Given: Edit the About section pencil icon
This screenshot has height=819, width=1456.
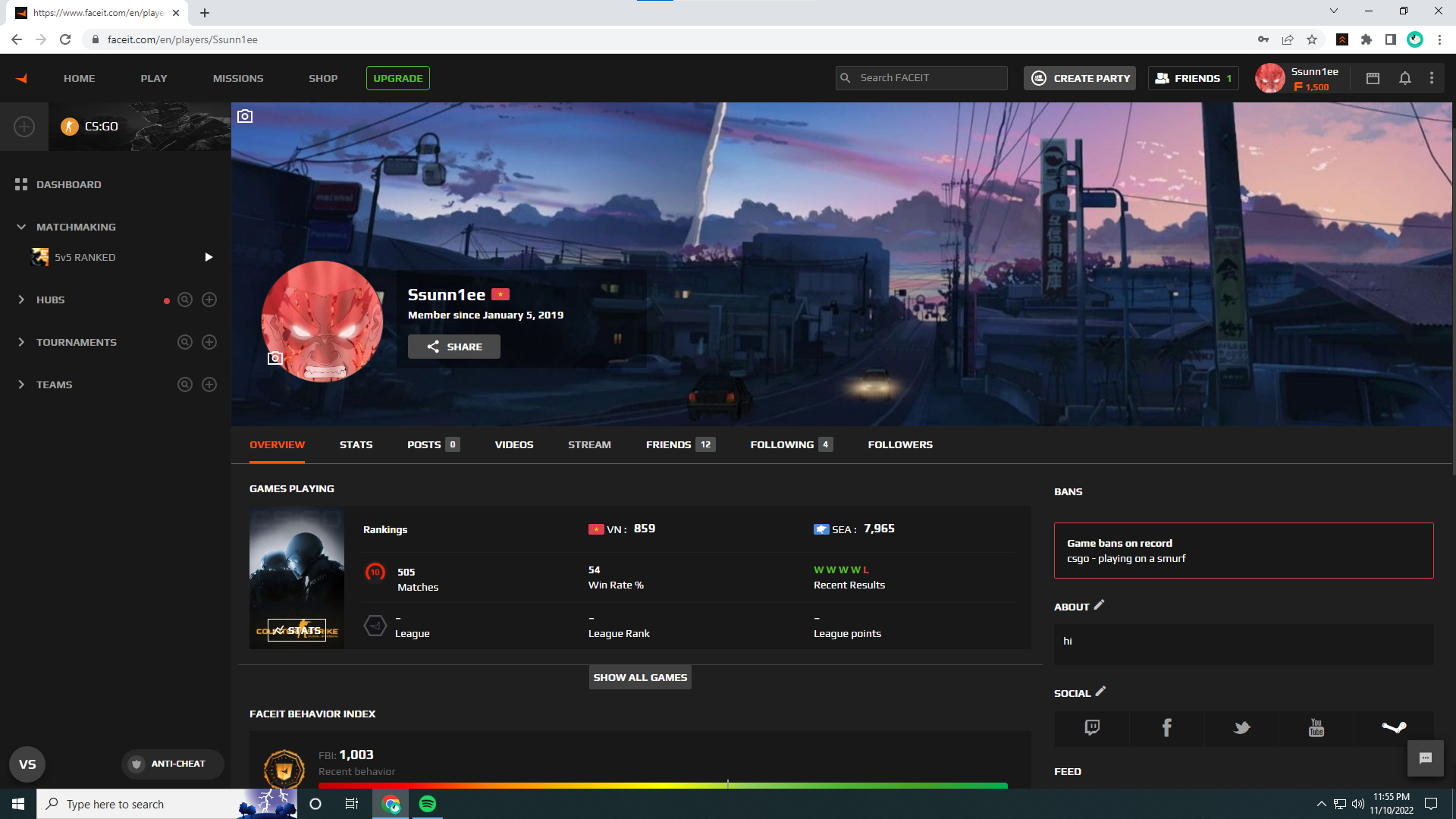Looking at the screenshot, I should 1099,605.
